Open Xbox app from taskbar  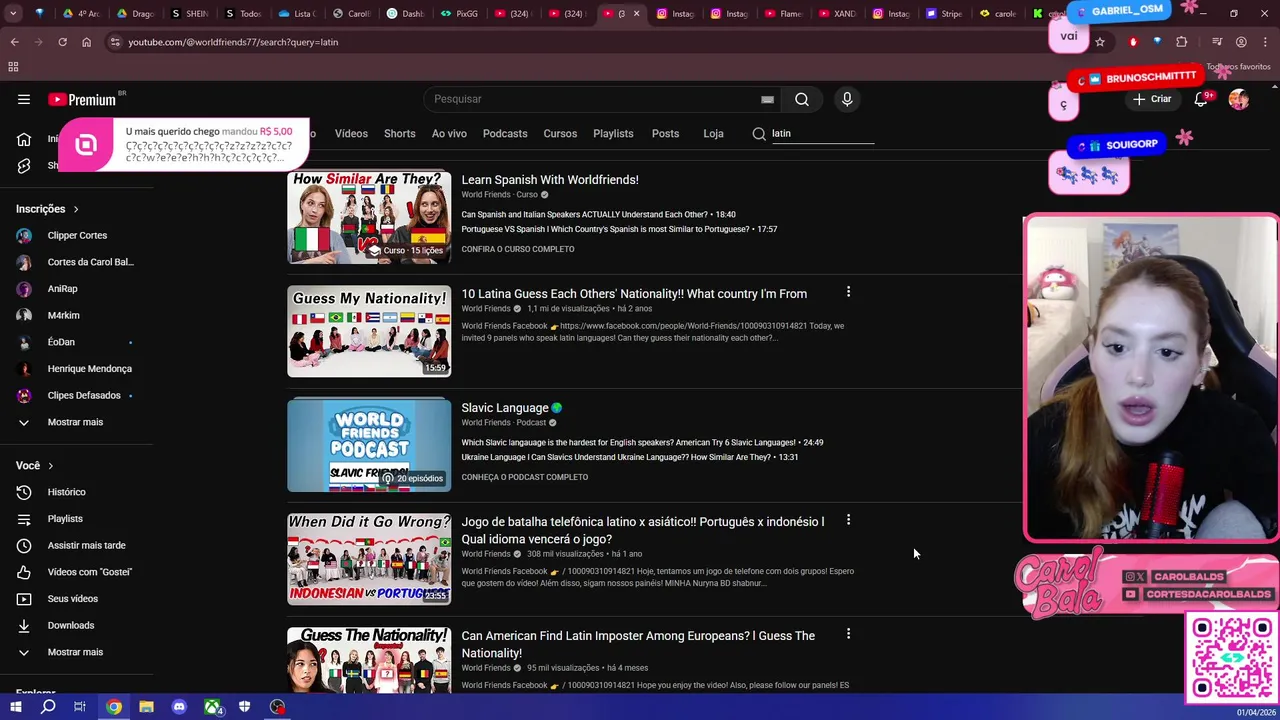coord(213,707)
